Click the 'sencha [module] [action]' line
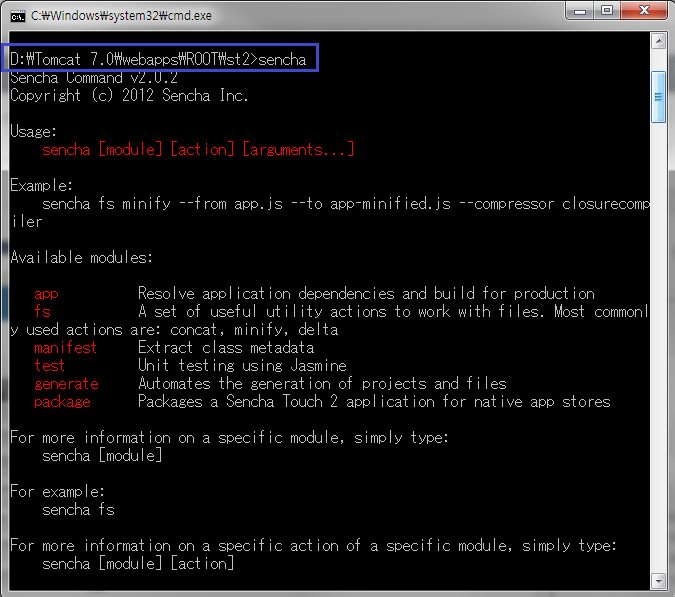Image resolution: width=675 pixels, height=597 pixels. [138, 564]
